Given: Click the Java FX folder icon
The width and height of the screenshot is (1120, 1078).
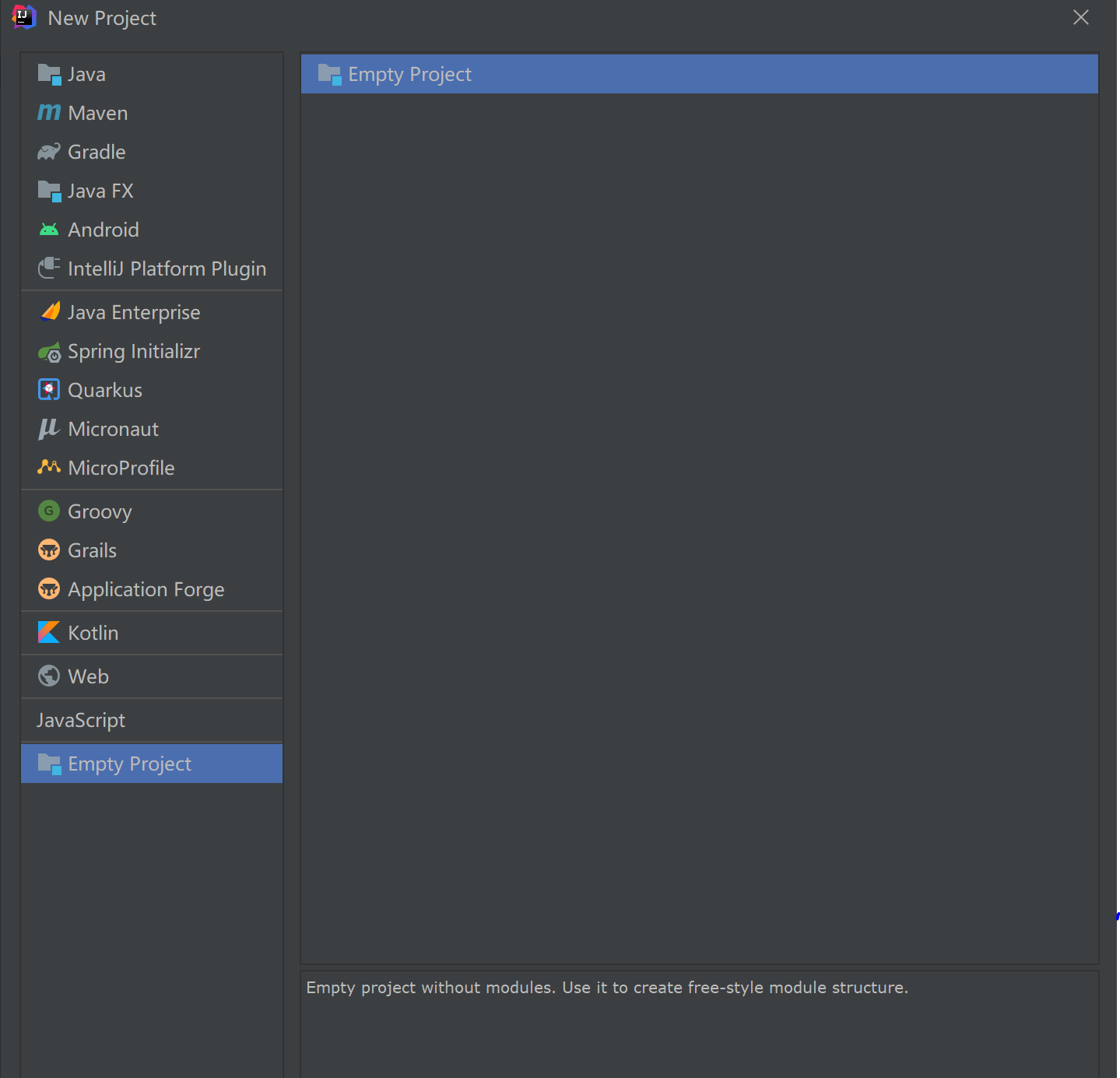Looking at the screenshot, I should pos(49,191).
